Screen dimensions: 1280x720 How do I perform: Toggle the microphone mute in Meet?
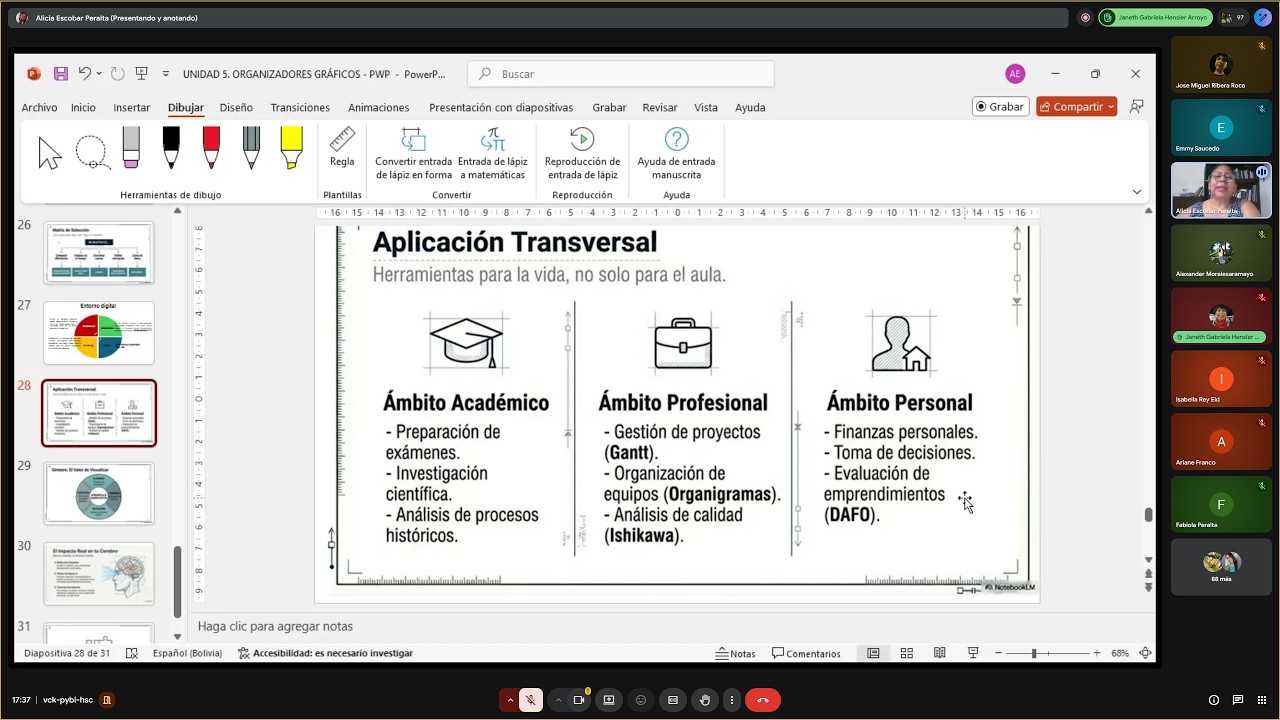pyautogui.click(x=531, y=700)
